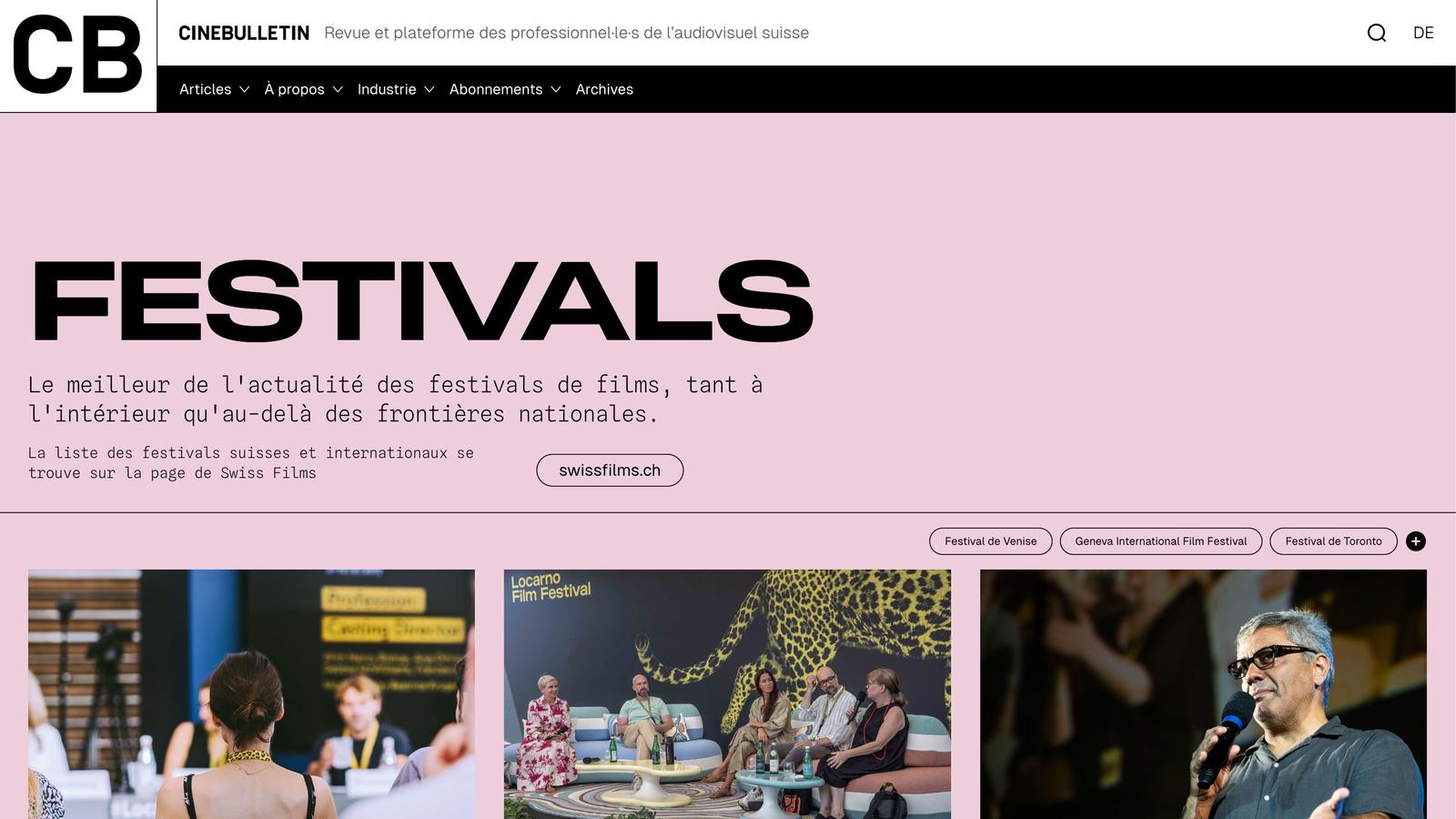Switch the language to DE
The height and width of the screenshot is (819, 1456).
click(1423, 33)
